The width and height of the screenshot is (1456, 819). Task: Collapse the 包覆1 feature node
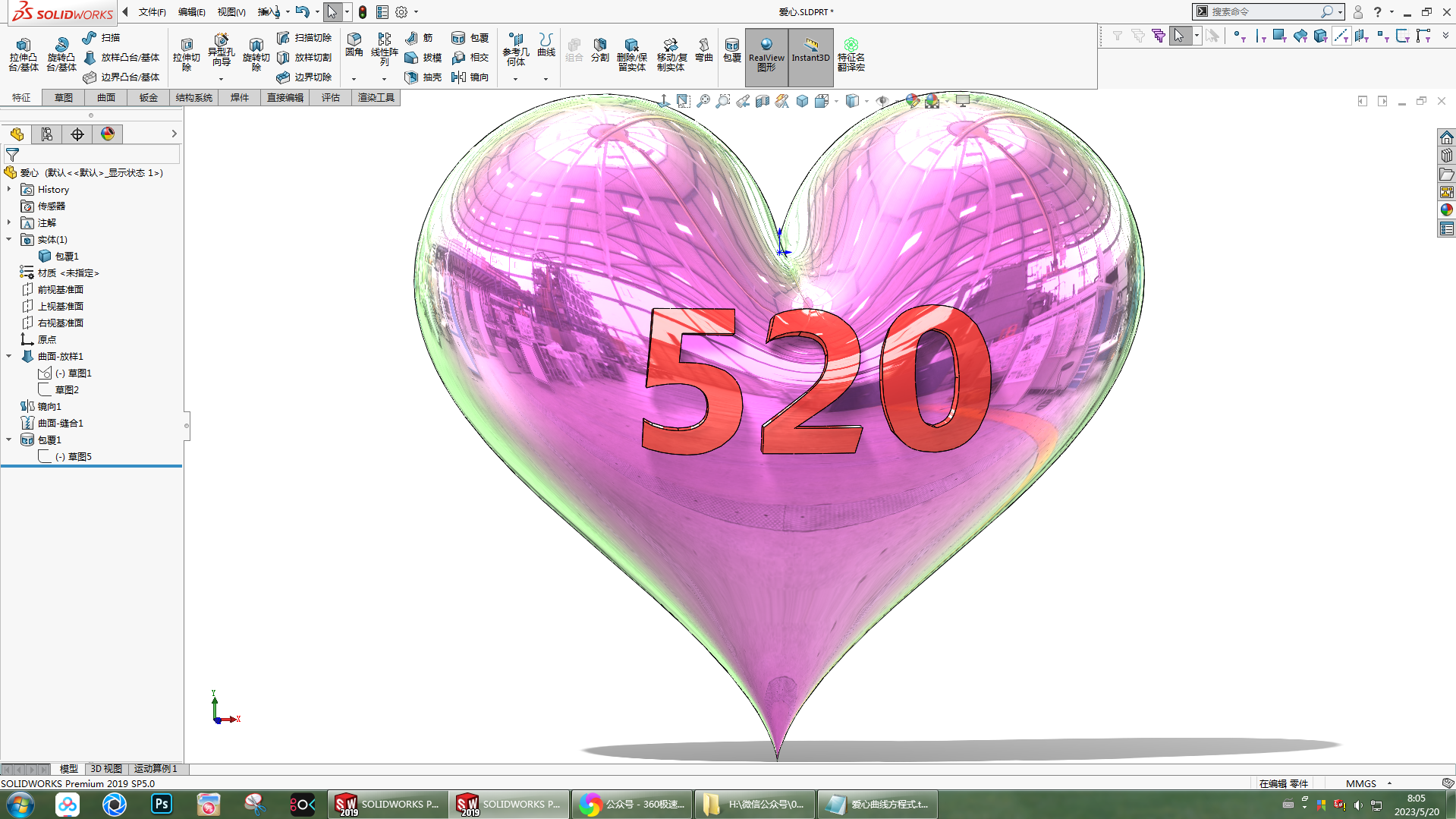(9, 439)
